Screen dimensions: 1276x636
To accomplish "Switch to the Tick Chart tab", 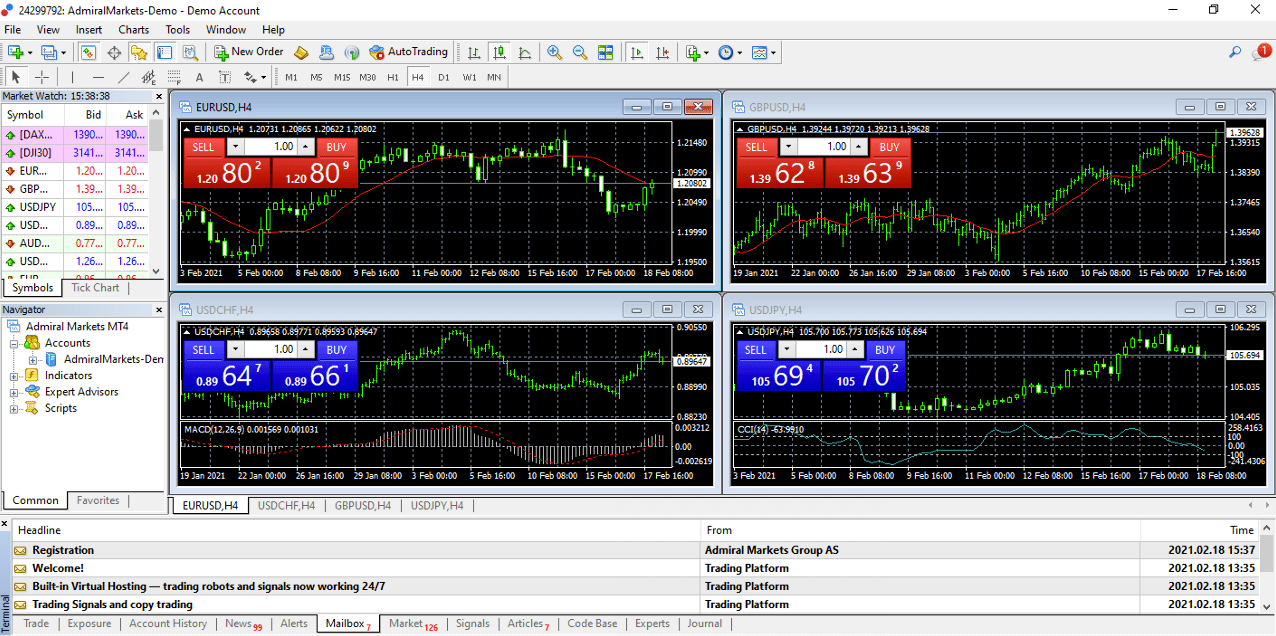I will click(95, 287).
